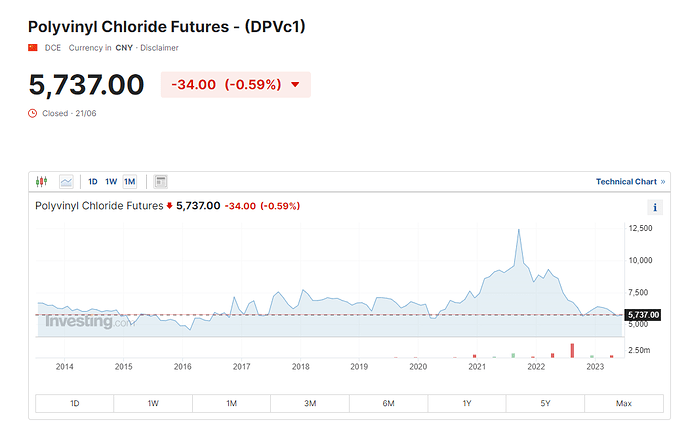Click the price peak on the chart
The image size is (690, 438).
518,230
